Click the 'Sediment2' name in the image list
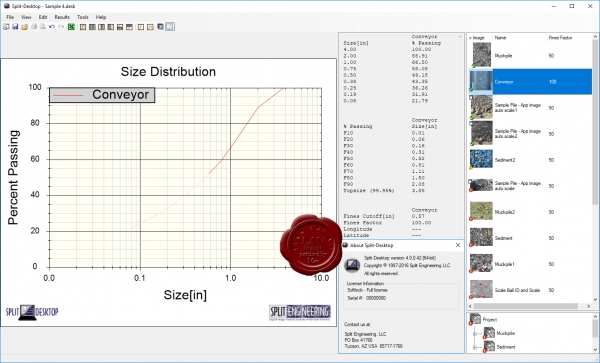 coord(505,160)
